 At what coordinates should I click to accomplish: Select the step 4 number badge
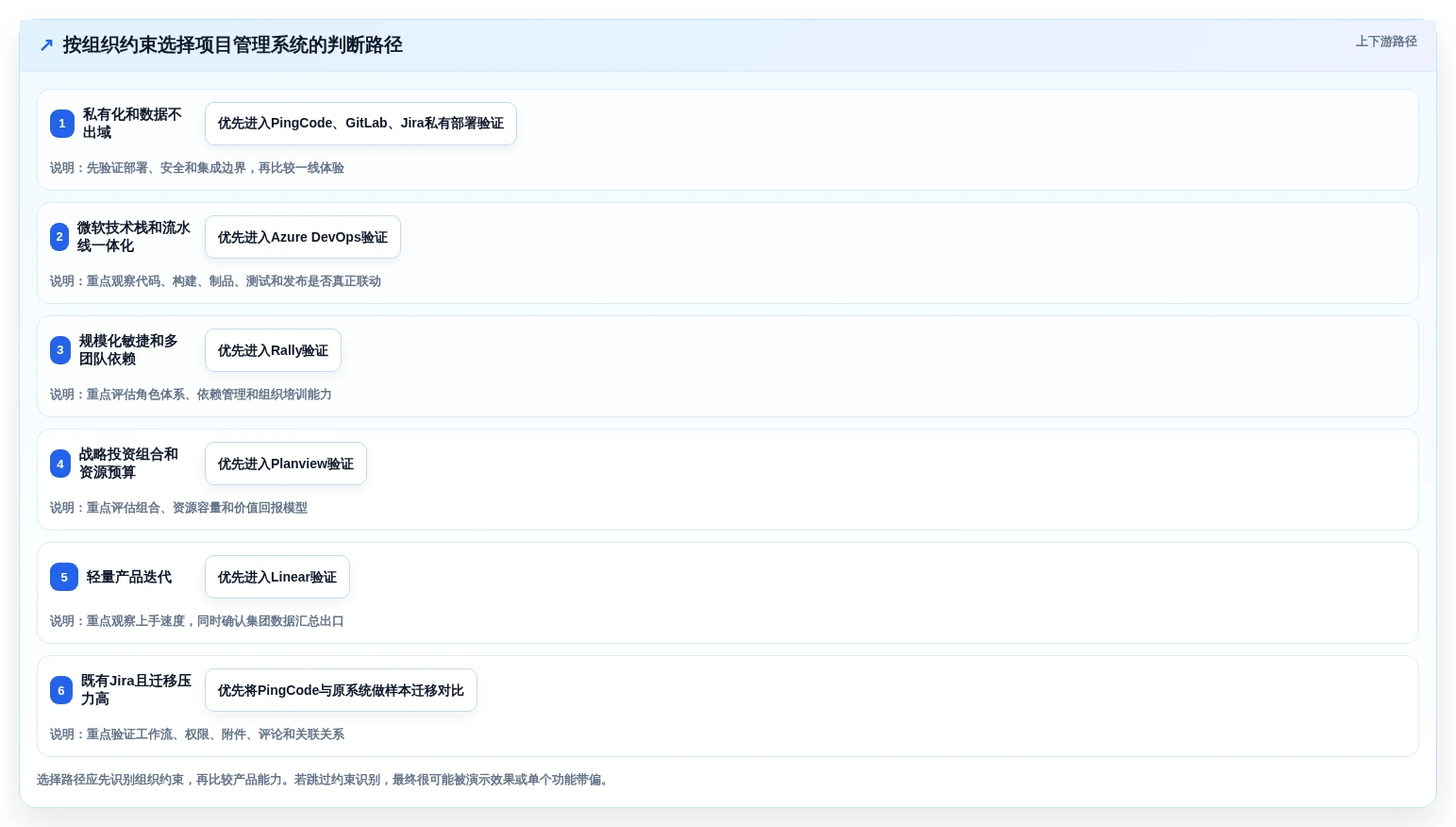(x=60, y=464)
